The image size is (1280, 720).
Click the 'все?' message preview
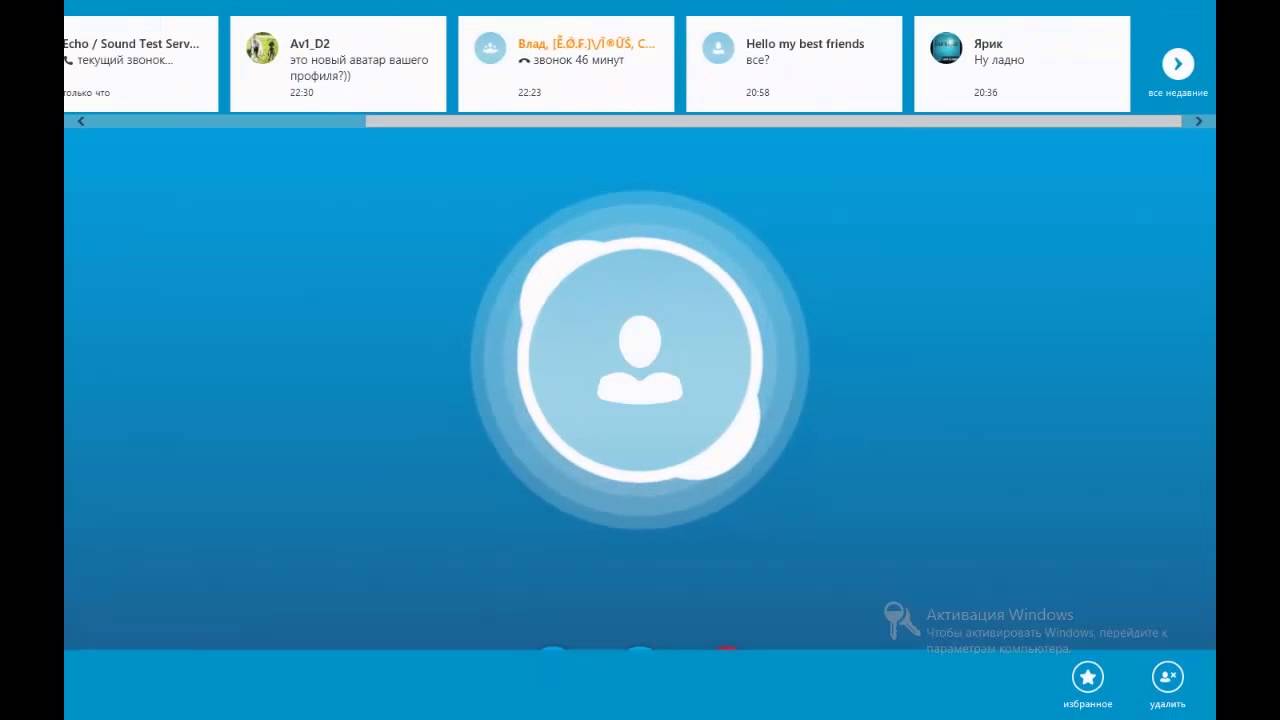pyautogui.click(x=758, y=60)
